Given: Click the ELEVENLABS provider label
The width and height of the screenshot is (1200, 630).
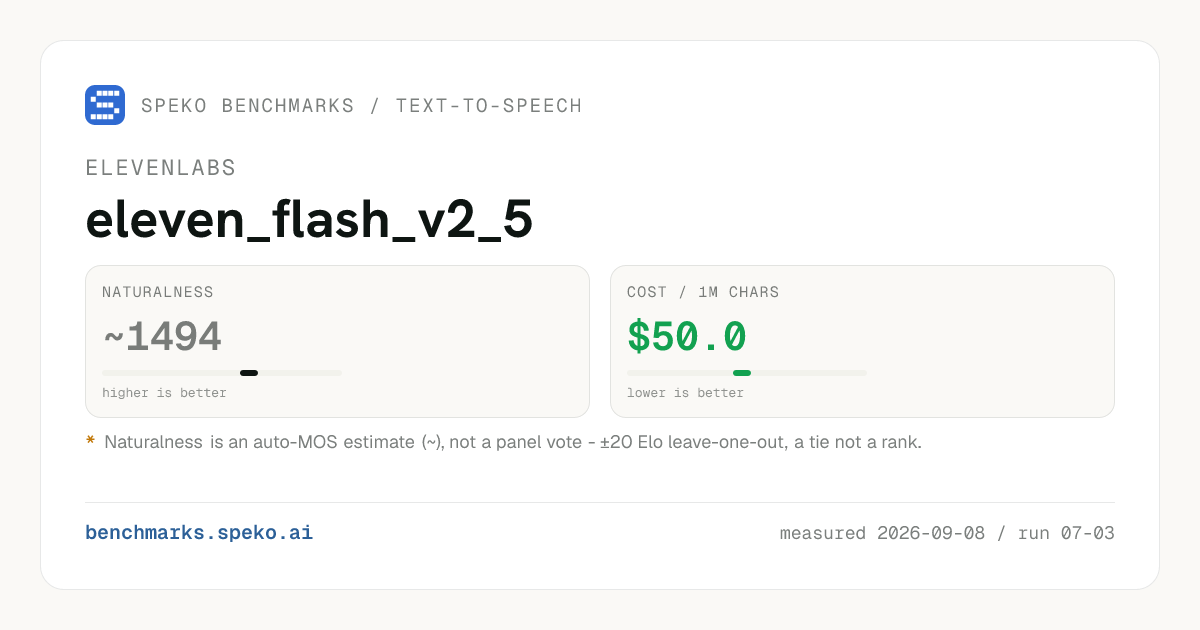Looking at the screenshot, I should point(161,168).
